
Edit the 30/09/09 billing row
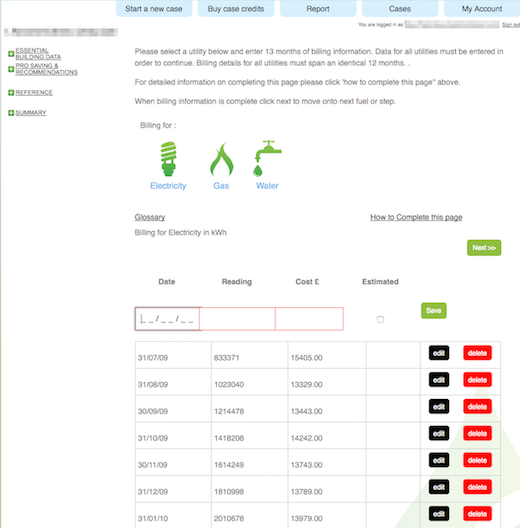tap(439, 407)
